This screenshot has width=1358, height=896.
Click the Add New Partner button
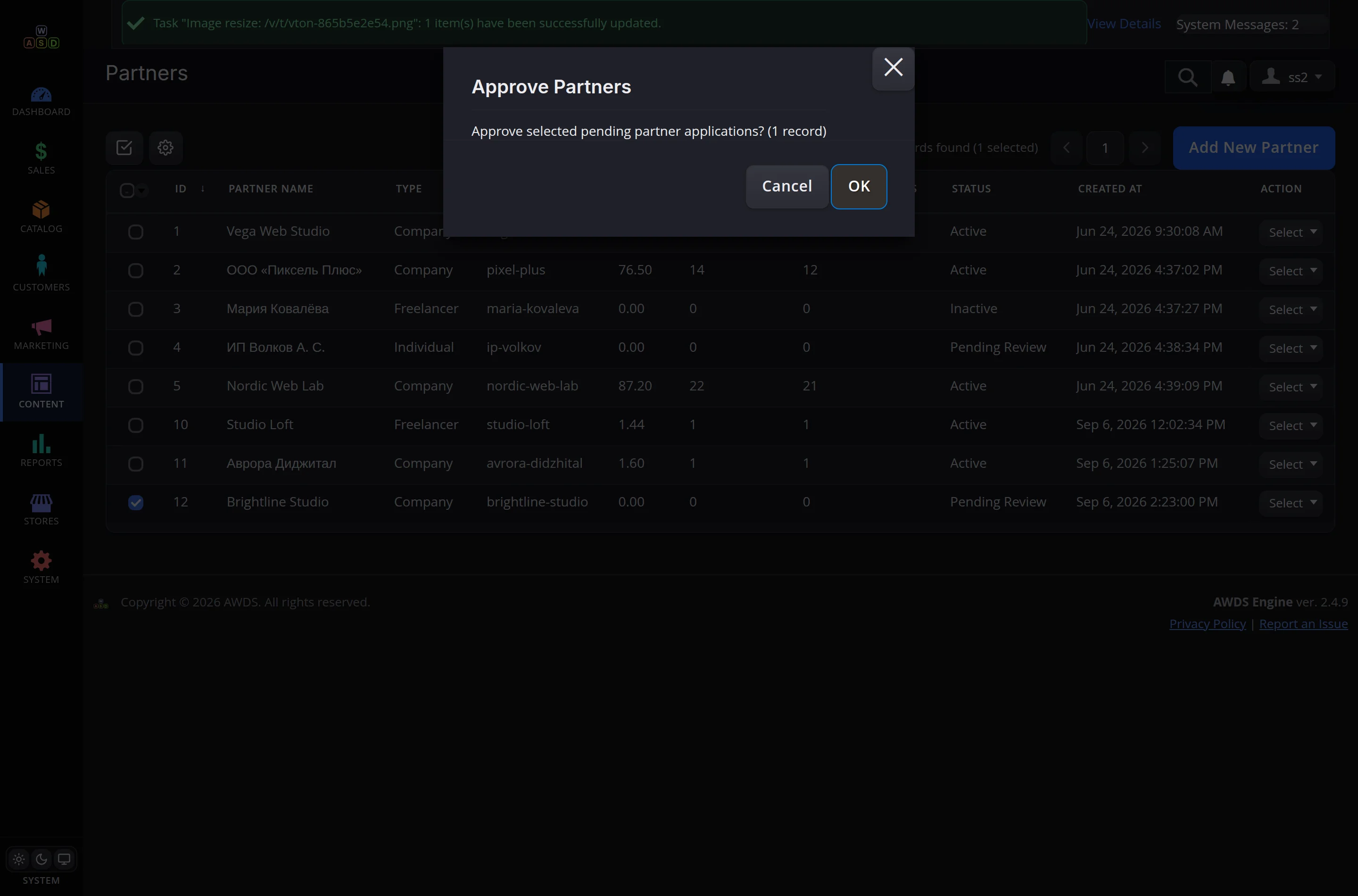(1253, 148)
